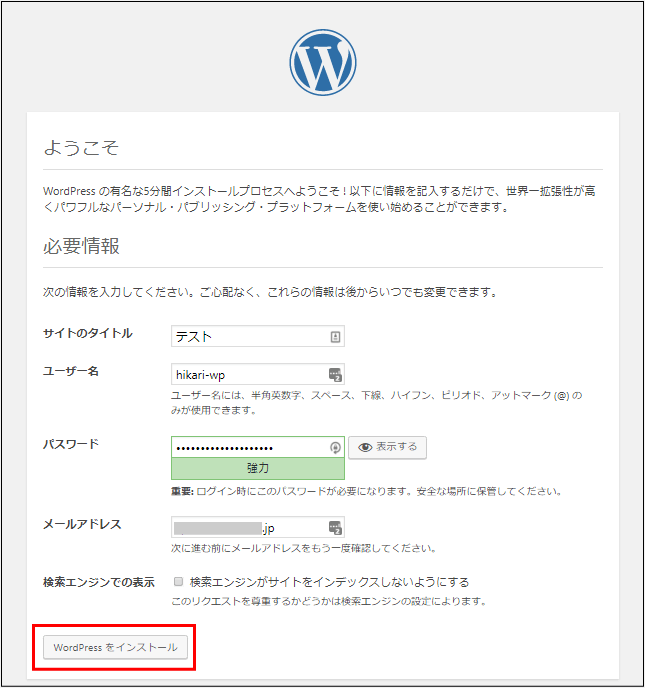Click the WordPress をインストール button
Screen dimensions: 645x688
click(115, 647)
